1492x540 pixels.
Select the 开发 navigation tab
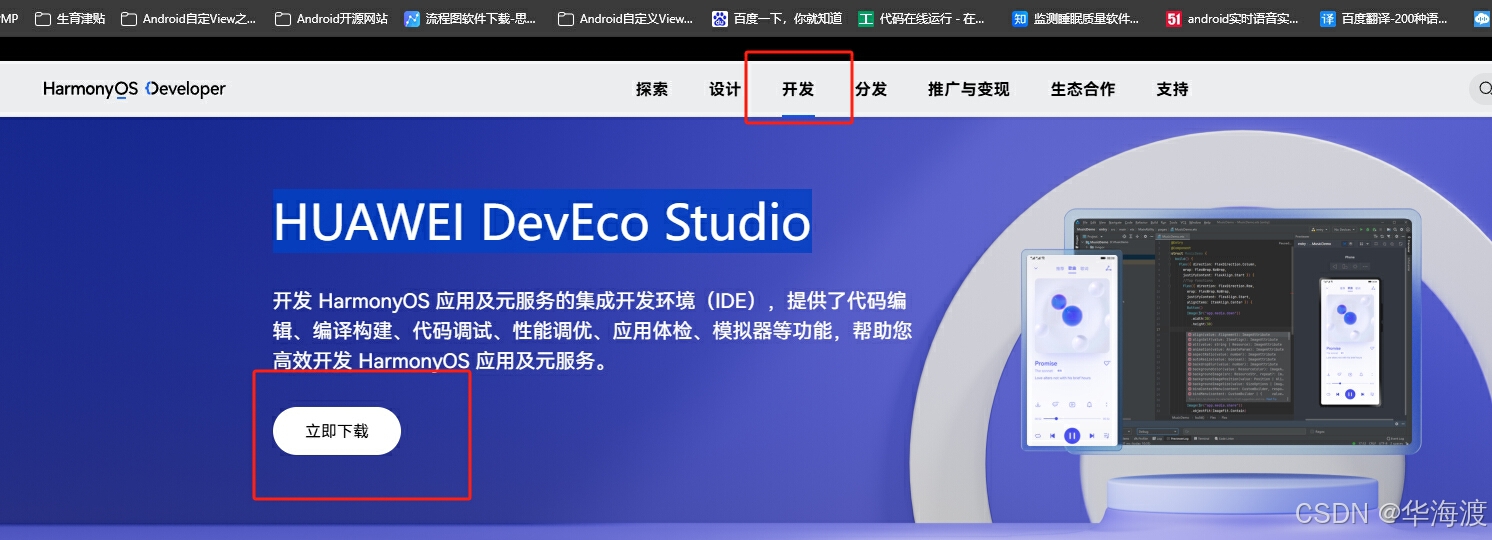(798, 89)
